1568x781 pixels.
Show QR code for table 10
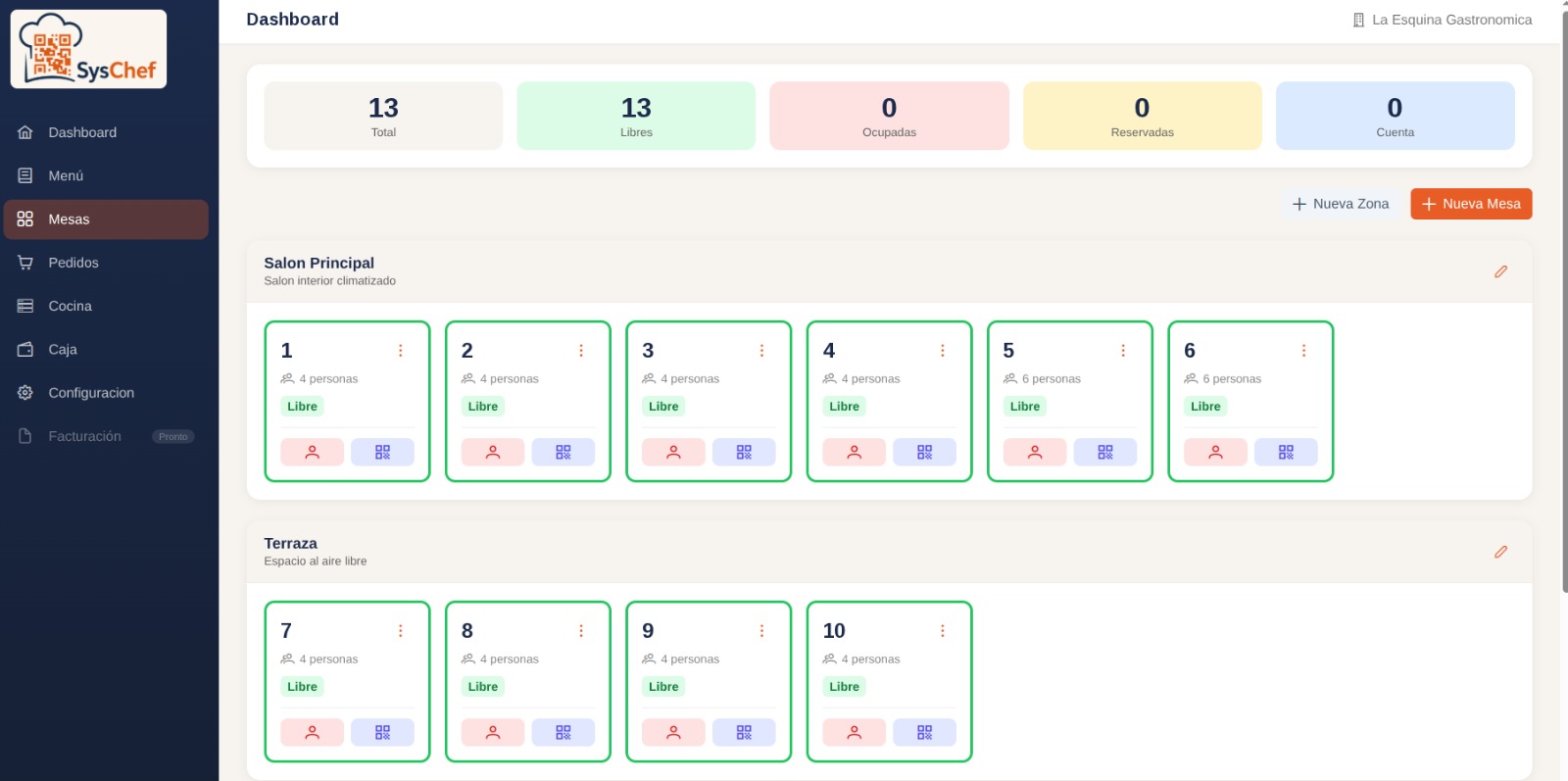point(924,732)
